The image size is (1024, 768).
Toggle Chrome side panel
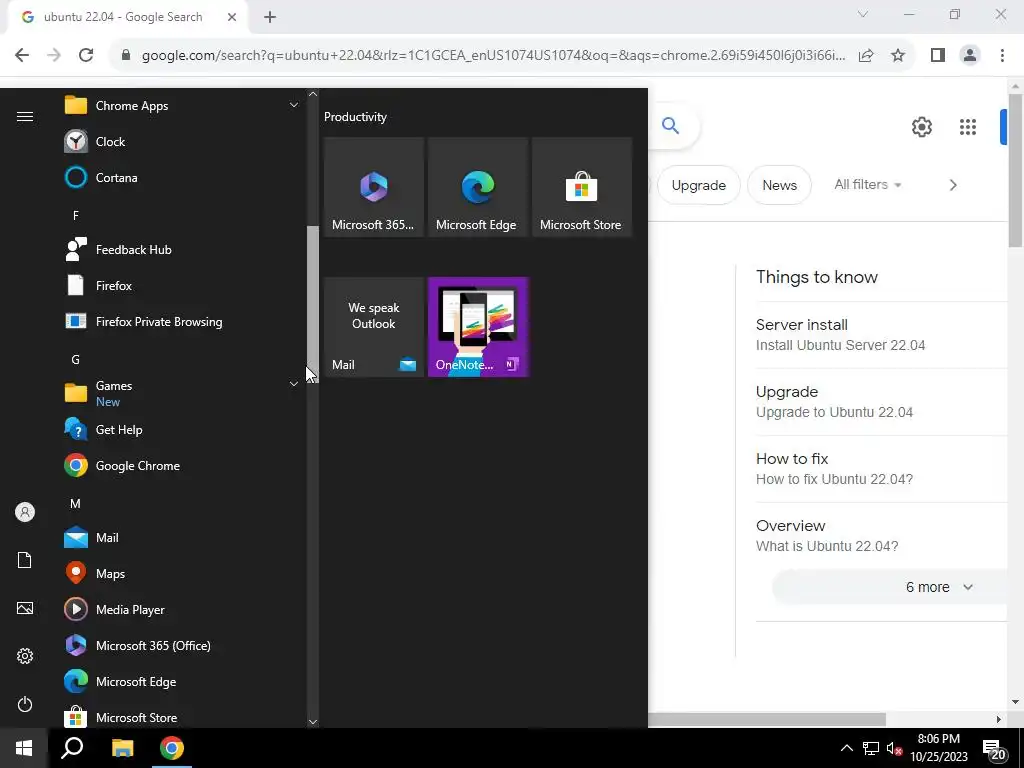click(938, 56)
